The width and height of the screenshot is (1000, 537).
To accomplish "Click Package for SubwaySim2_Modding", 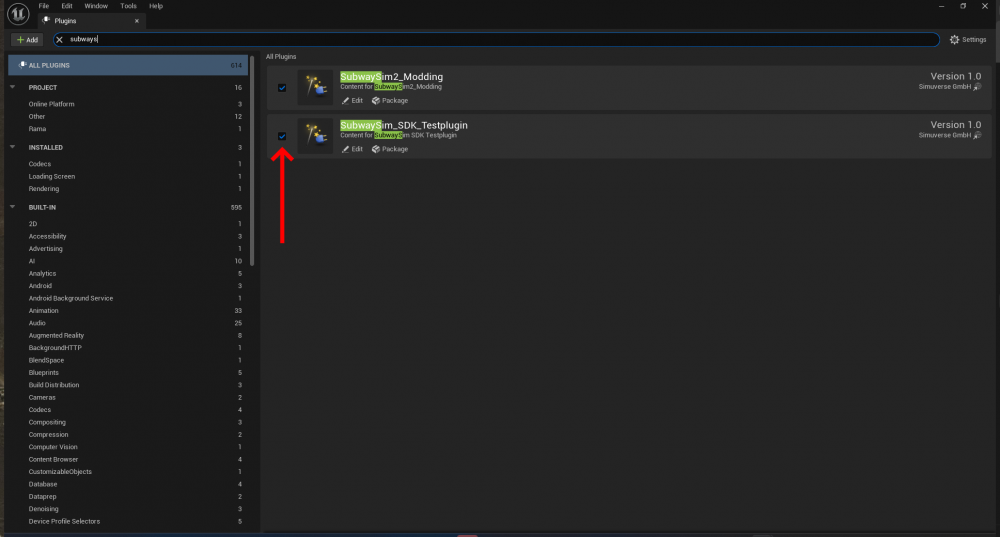I will (390, 100).
